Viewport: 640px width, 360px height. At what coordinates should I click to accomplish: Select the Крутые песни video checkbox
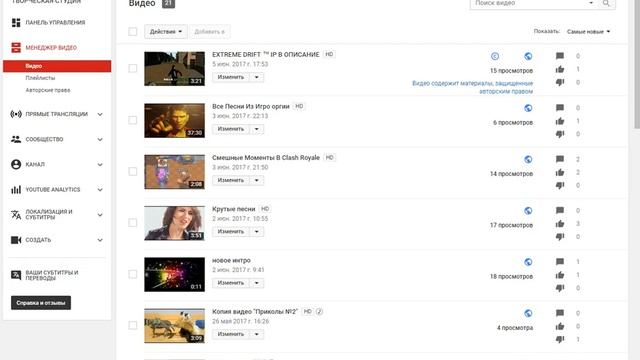(133, 223)
